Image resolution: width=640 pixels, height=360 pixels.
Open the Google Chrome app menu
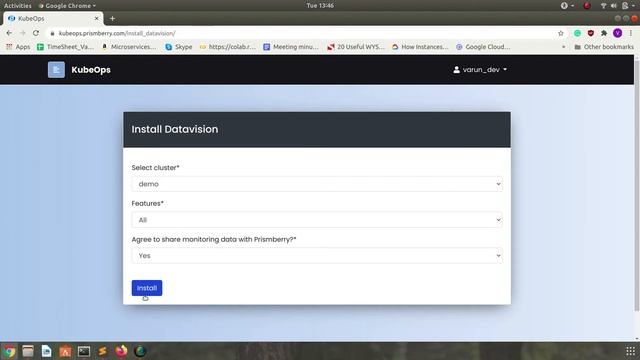tap(67, 6)
